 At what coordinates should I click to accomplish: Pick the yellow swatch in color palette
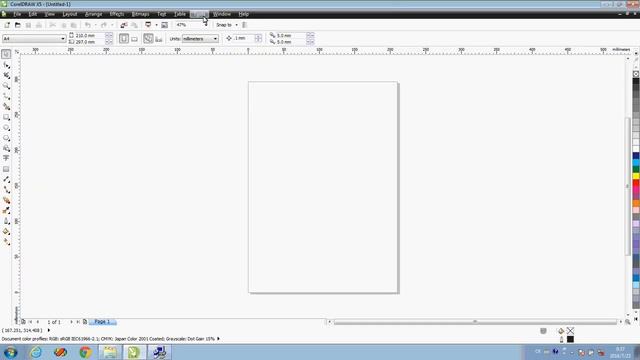[x=636, y=176]
